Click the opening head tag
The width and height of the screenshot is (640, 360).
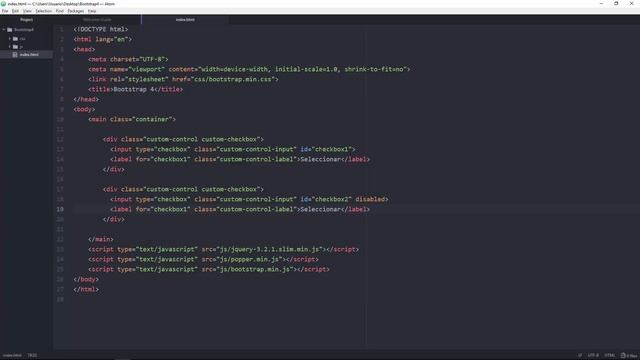pos(84,49)
